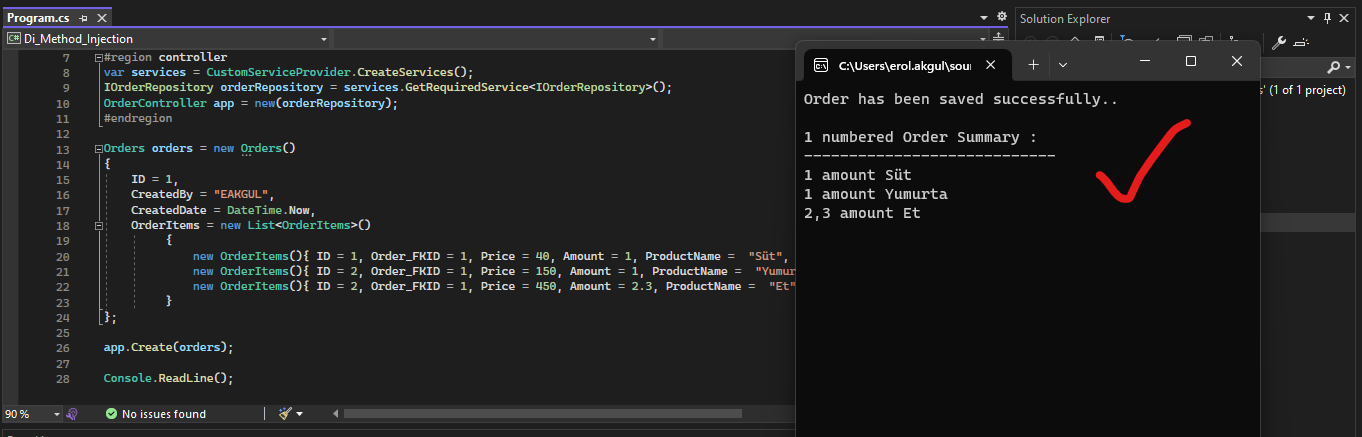Toggle auto-hide pin on Solution Explorer
This screenshot has width=1362, height=437.
[x=1328, y=18]
